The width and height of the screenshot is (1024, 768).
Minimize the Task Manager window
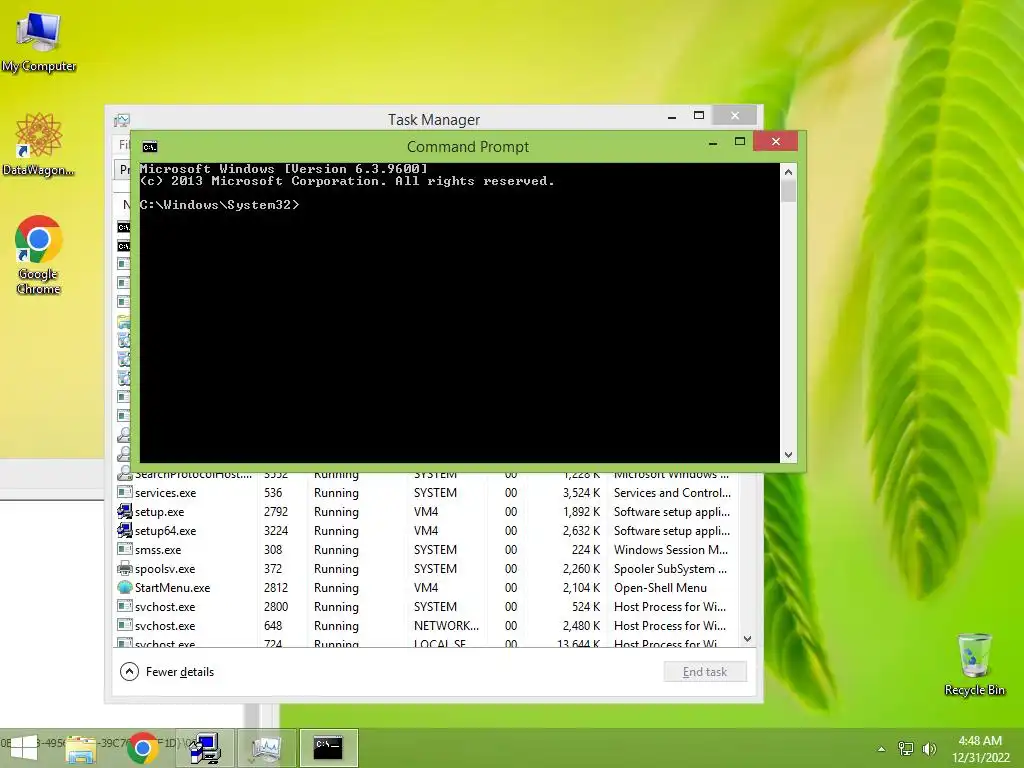pos(671,116)
